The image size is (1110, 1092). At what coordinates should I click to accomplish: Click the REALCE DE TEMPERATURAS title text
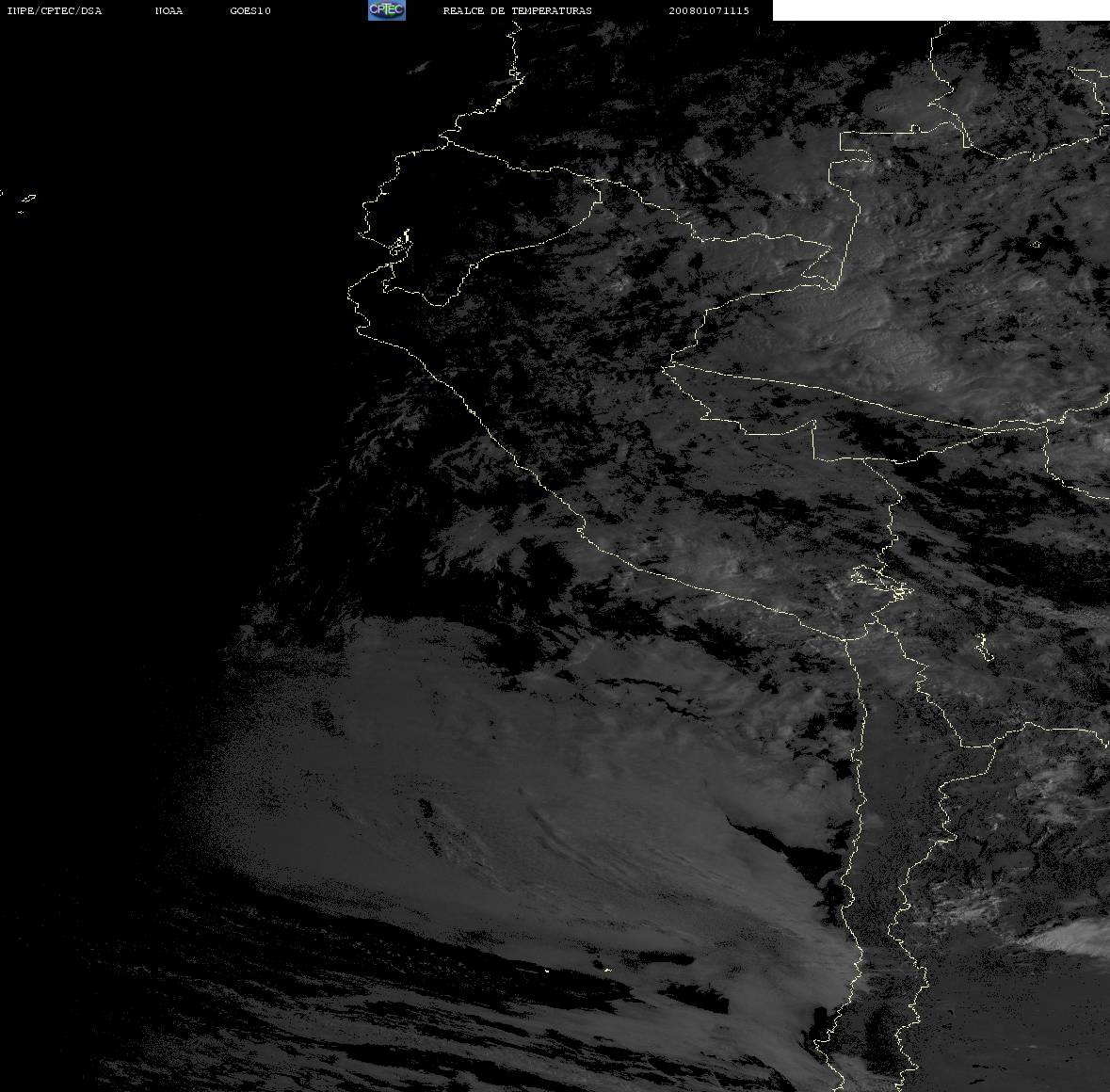click(517, 10)
